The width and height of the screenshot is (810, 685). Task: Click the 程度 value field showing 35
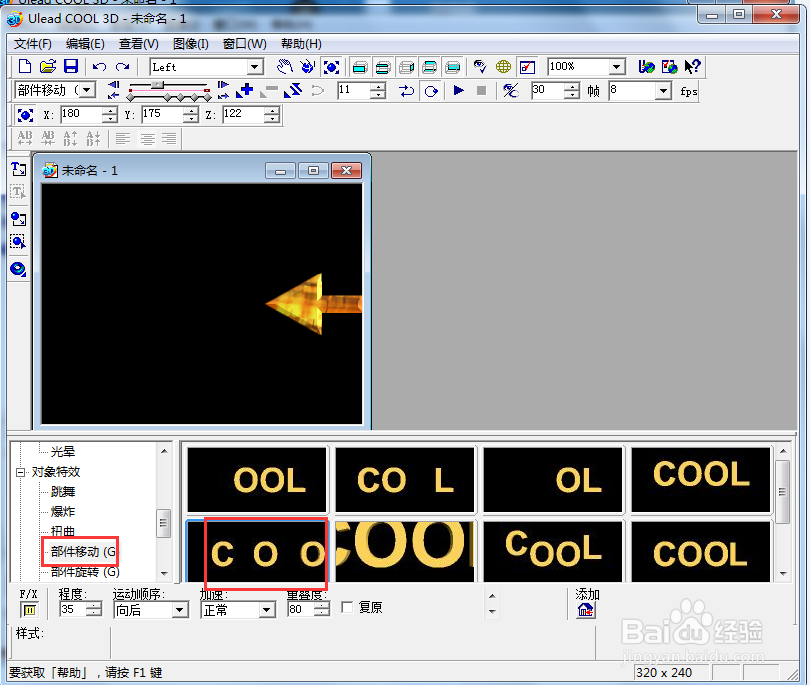point(74,610)
